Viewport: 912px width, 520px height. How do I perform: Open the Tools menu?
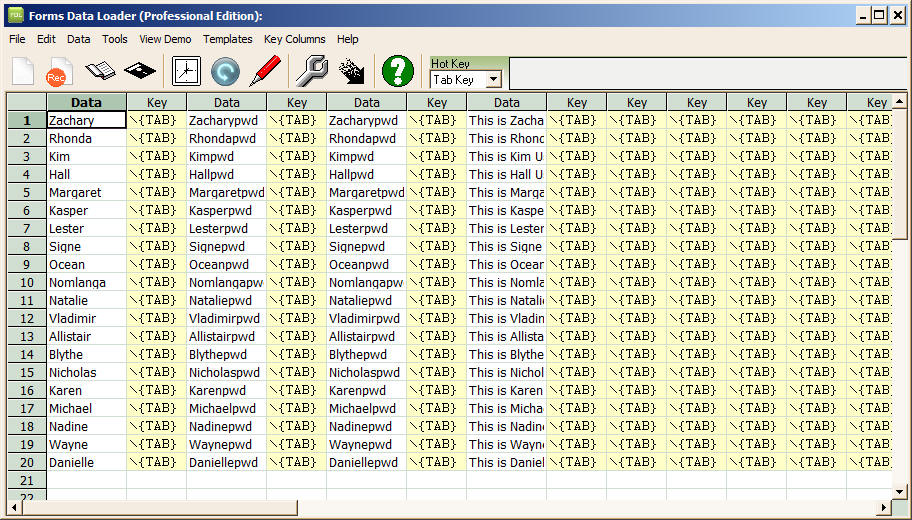tap(115, 39)
